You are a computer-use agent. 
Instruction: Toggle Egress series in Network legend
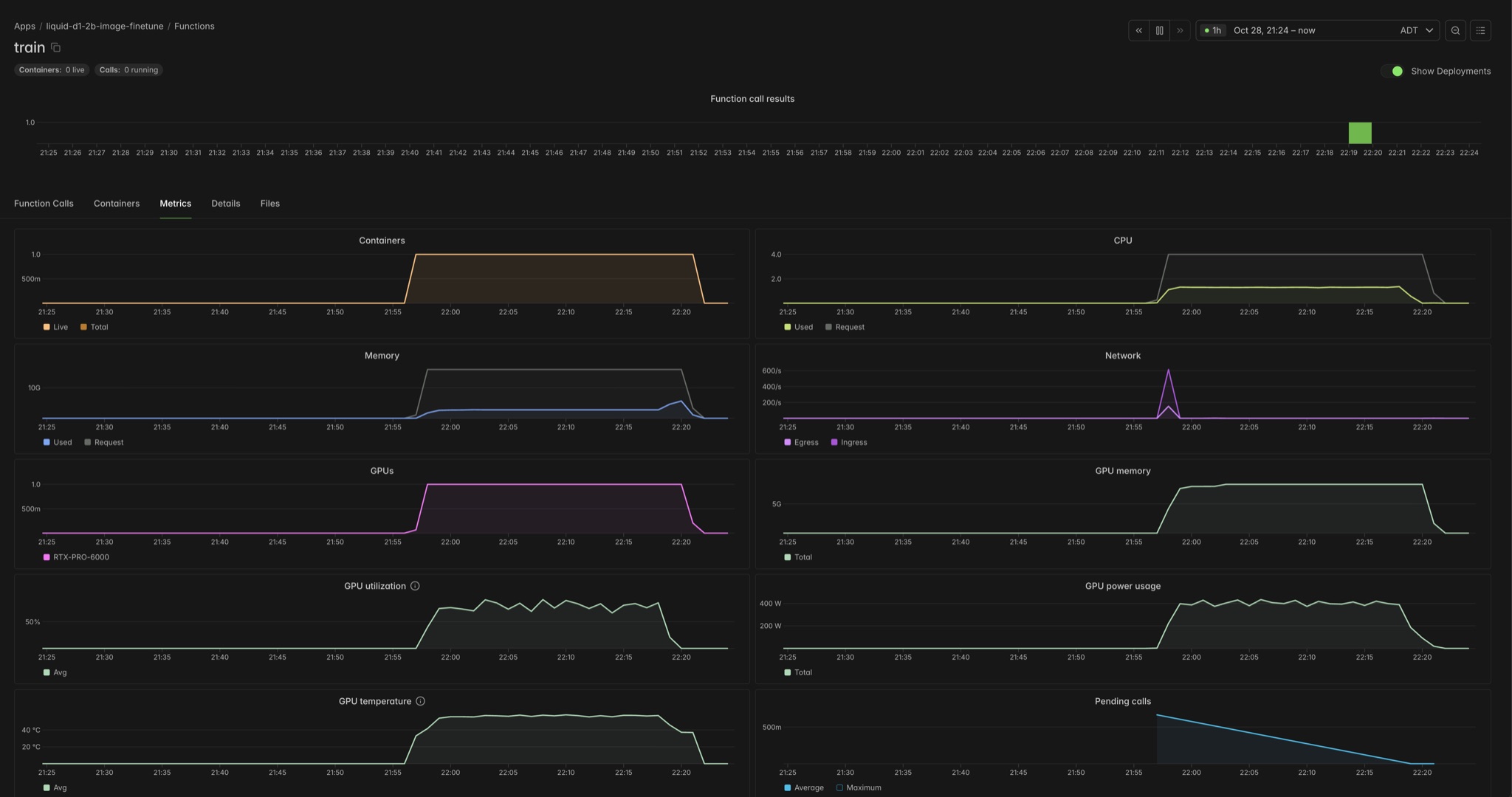tap(801, 442)
